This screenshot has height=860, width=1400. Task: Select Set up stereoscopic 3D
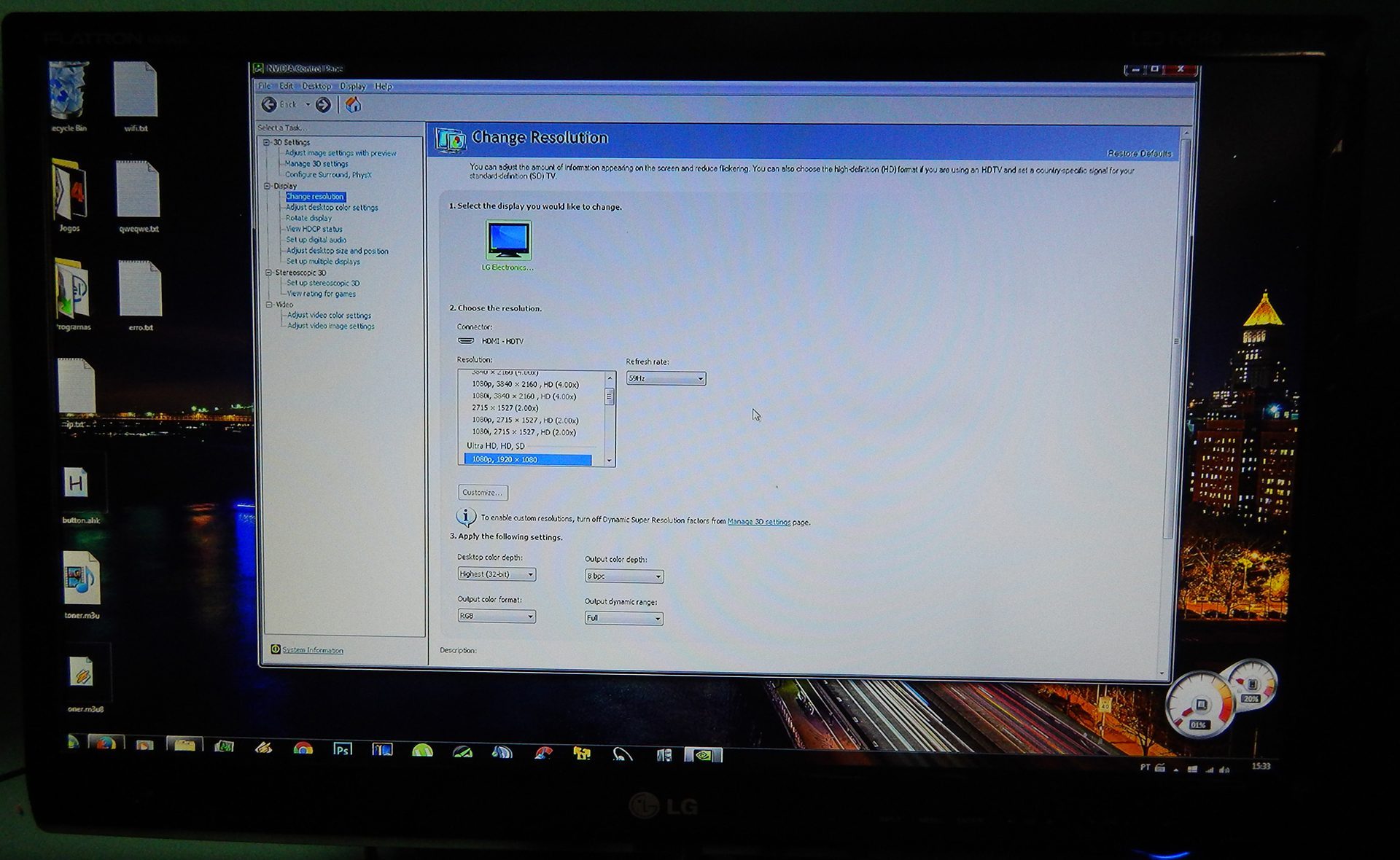[323, 284]
